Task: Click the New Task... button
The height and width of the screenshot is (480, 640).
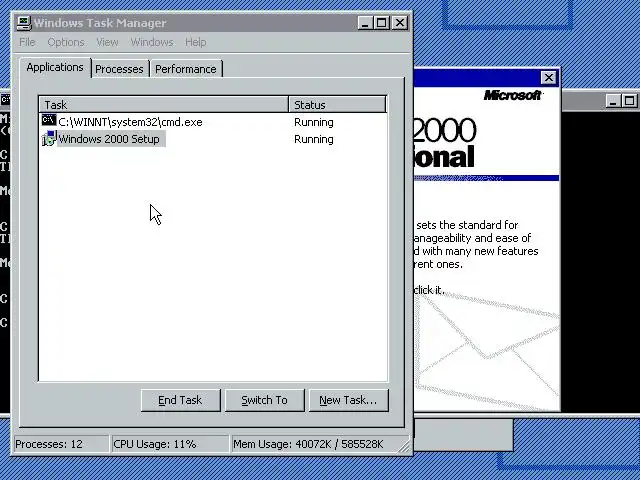Action: tap(348, 400)
